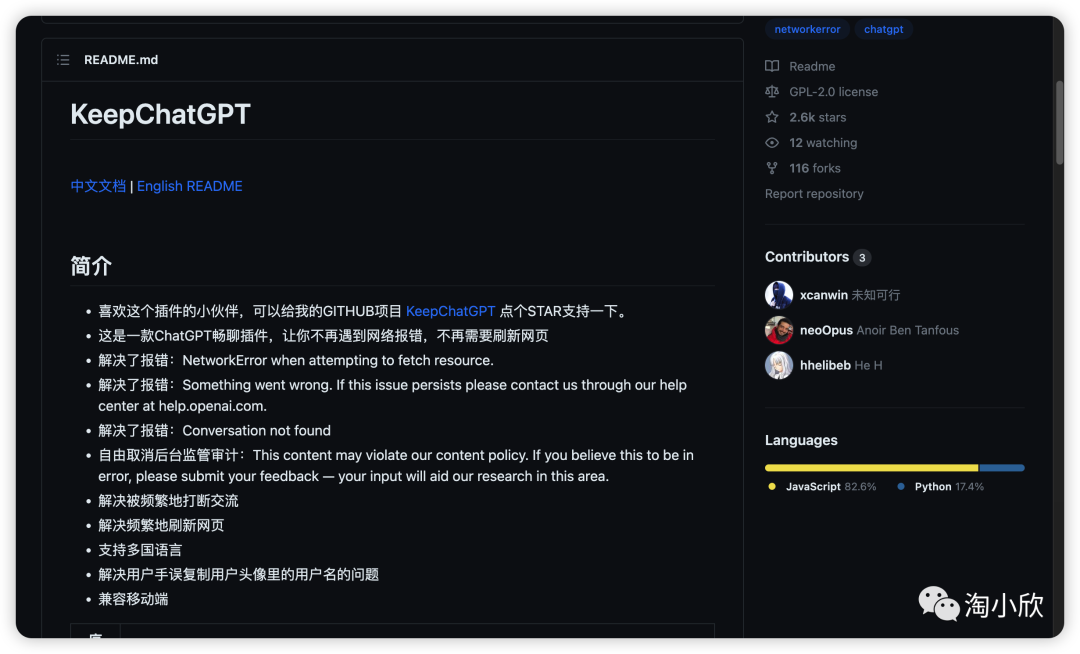This screenshot has width=1080, height=654.
Task: Select the networkerror topic tag
Action: pos(807,29)
